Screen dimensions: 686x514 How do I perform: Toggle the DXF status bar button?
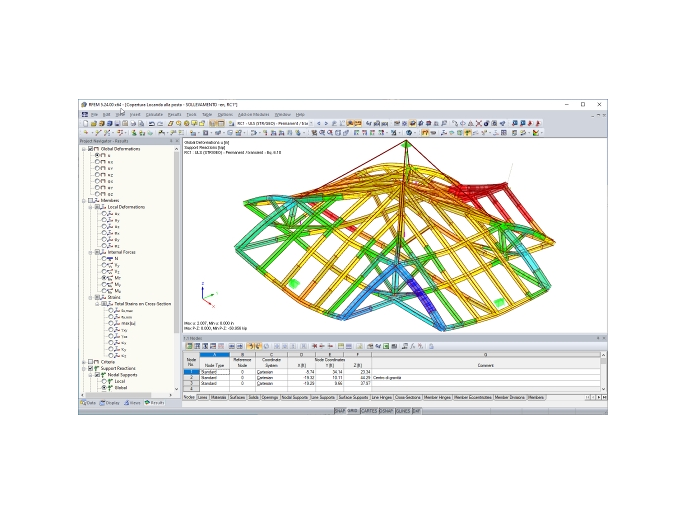coord(416,411)
